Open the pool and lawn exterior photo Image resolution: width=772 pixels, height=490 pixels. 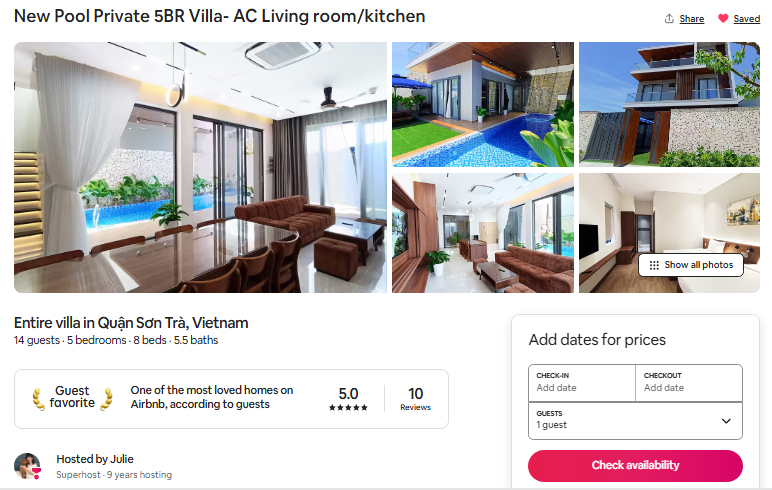coord(482,104)
